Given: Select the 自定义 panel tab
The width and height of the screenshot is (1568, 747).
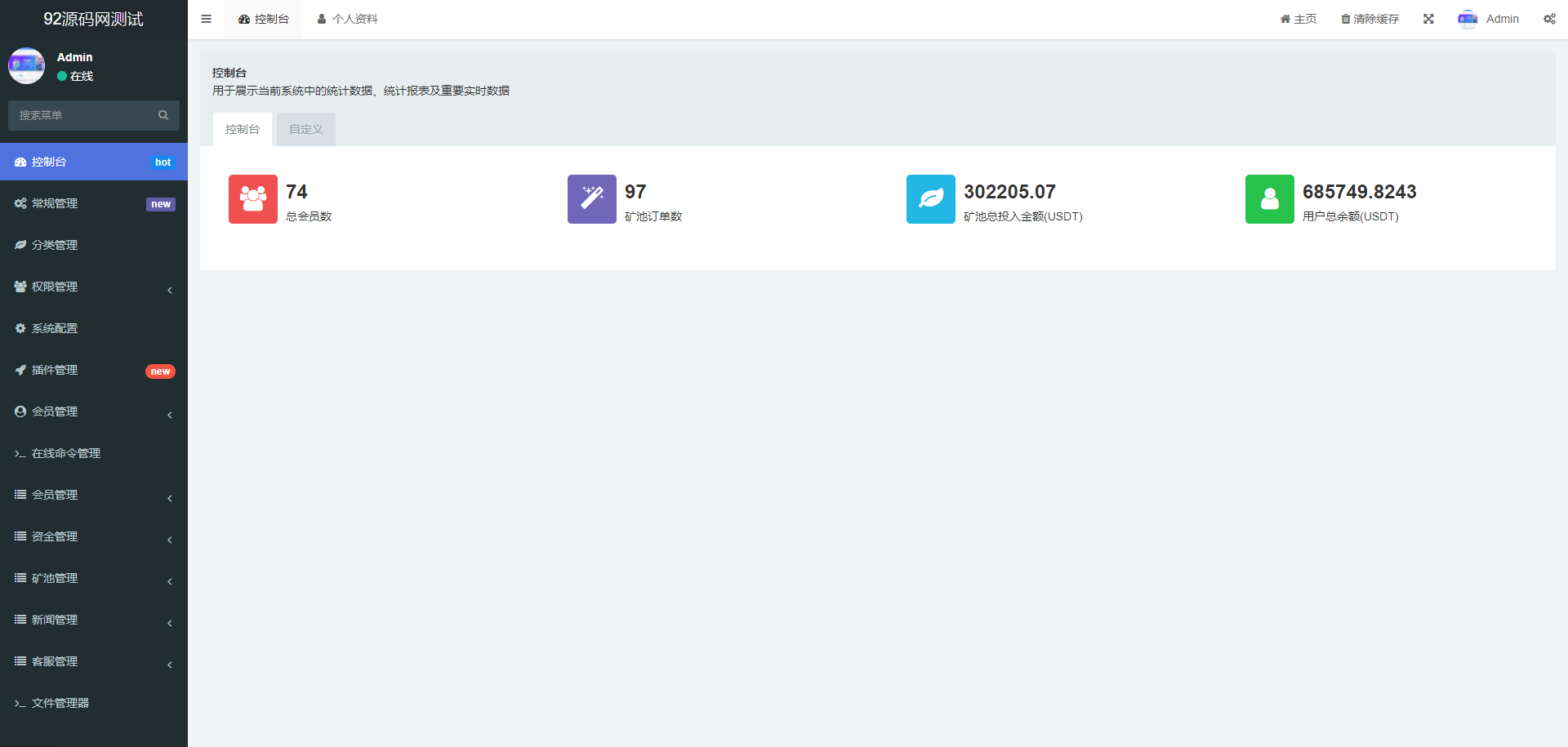Looking at the screenshot, I should coord(306,129).
